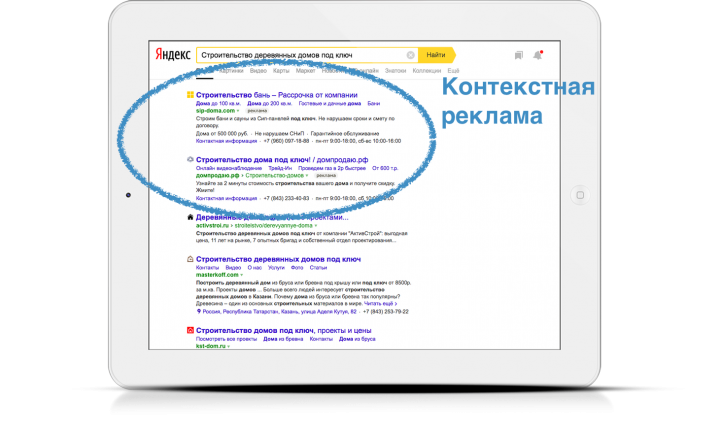Viewport: 720px width, 428px height.
Task: Open the Видео sitelink under masterkoff result
Action: 233,267
